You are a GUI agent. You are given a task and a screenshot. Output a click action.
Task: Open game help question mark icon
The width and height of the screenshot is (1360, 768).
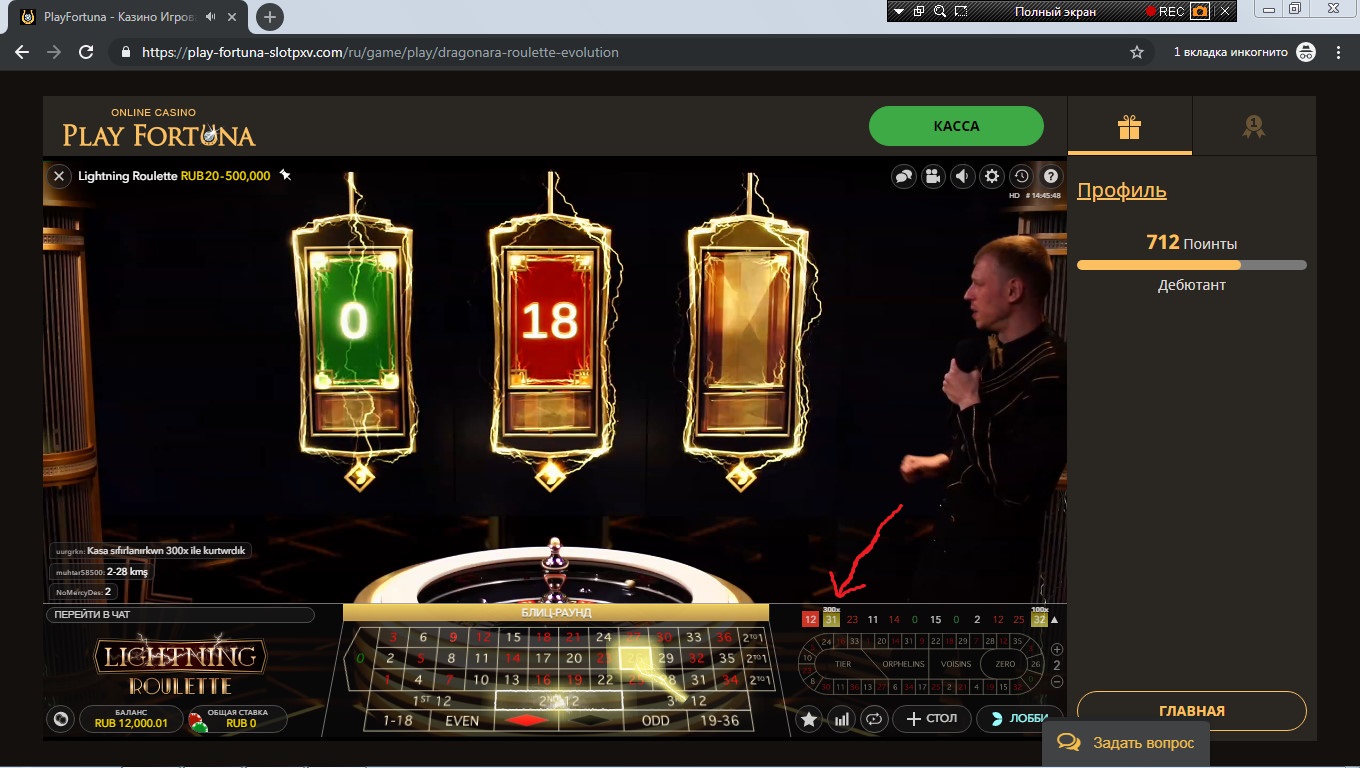(x=1050, y=176)
